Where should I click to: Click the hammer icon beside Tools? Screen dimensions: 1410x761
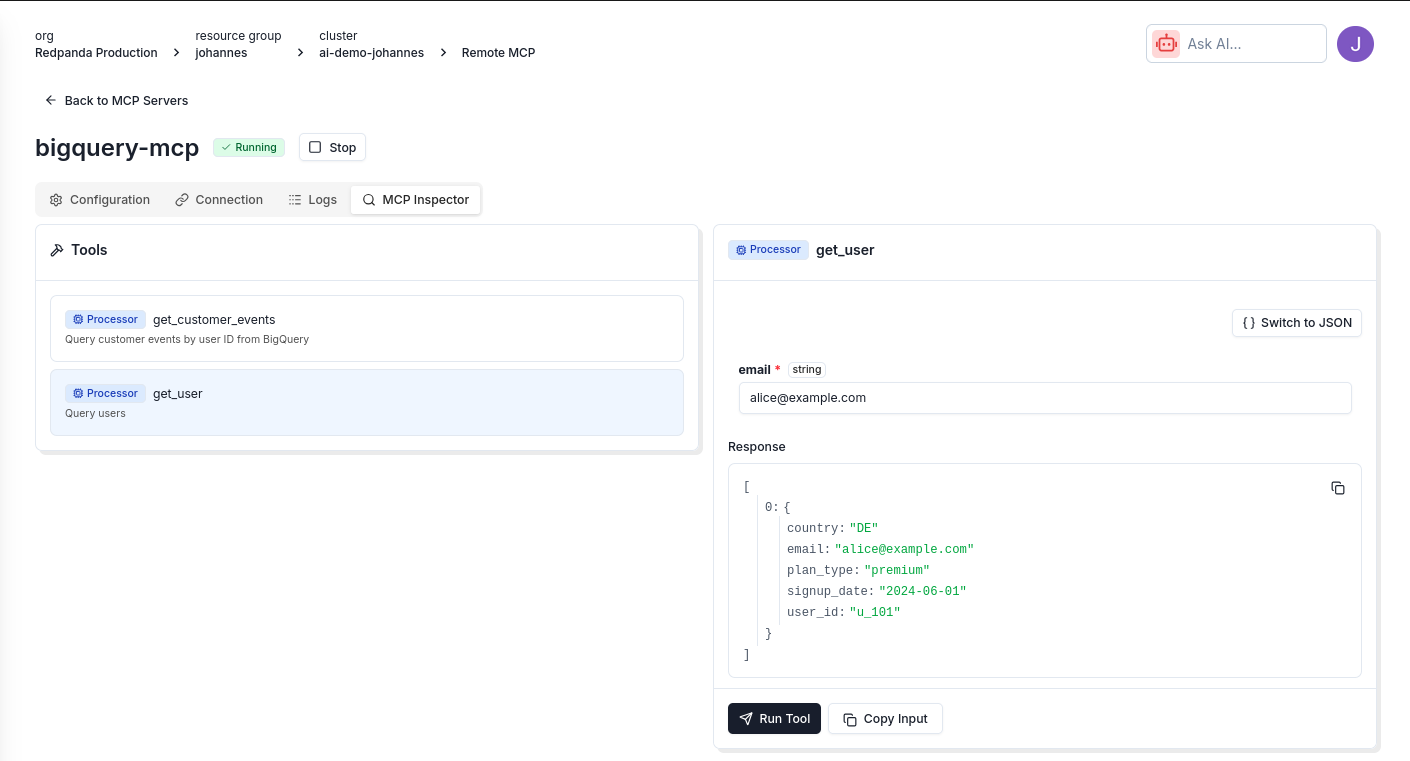pos(57,250)
